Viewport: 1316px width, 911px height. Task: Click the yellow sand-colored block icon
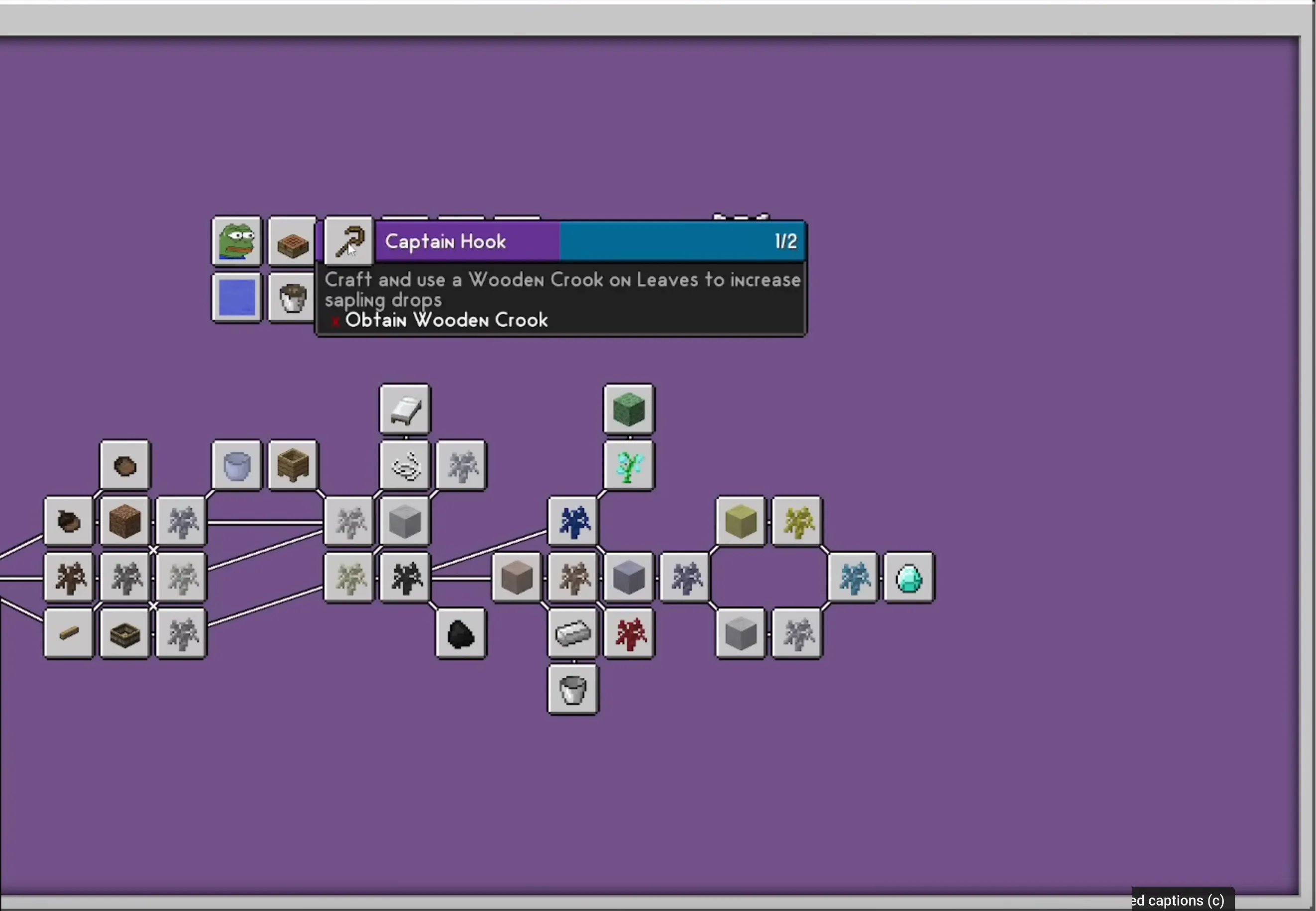741,521
